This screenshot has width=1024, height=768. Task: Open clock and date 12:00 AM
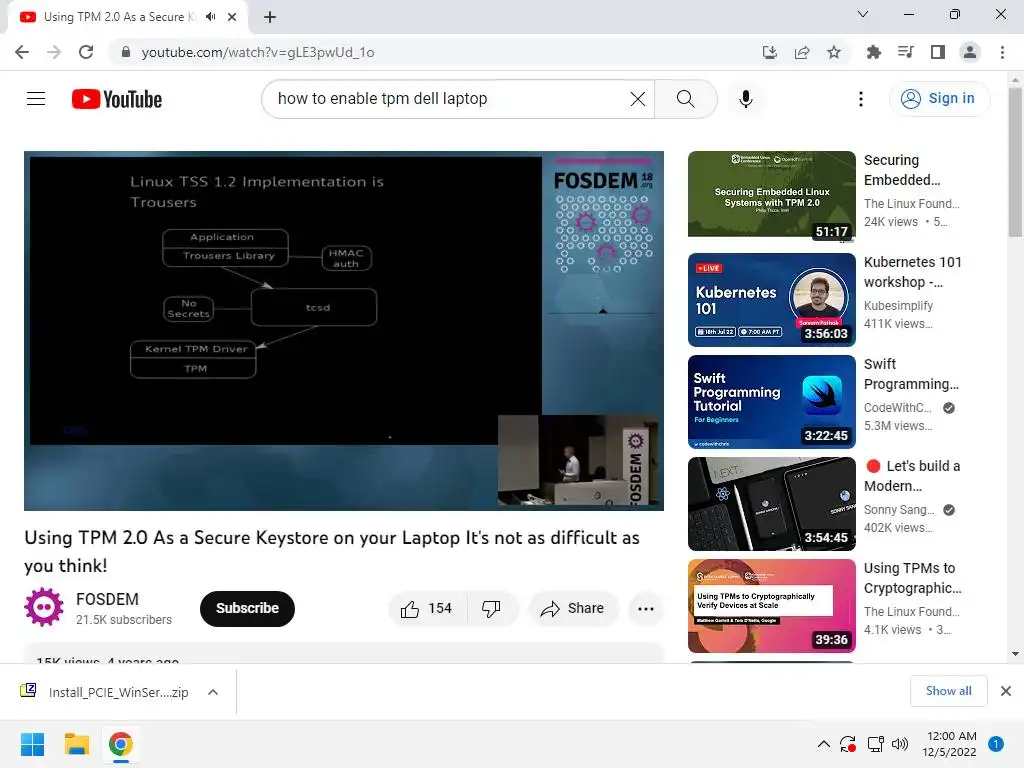950,744
